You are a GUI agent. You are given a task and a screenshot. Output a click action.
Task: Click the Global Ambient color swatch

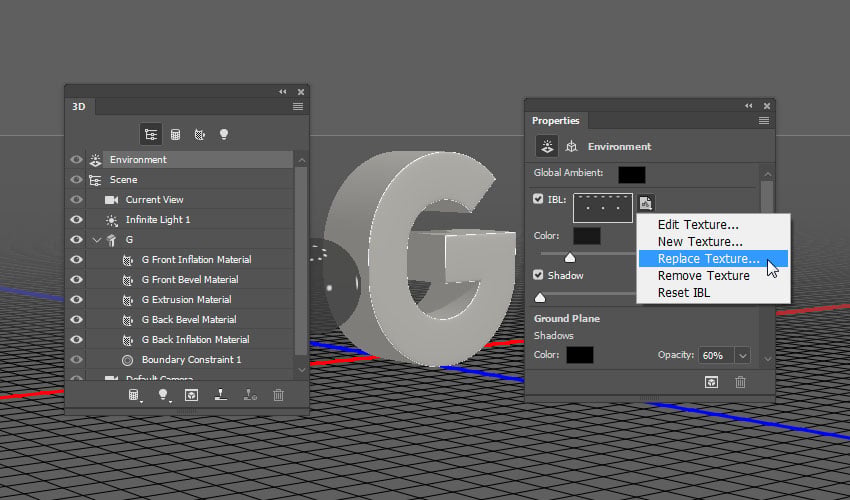632,175
